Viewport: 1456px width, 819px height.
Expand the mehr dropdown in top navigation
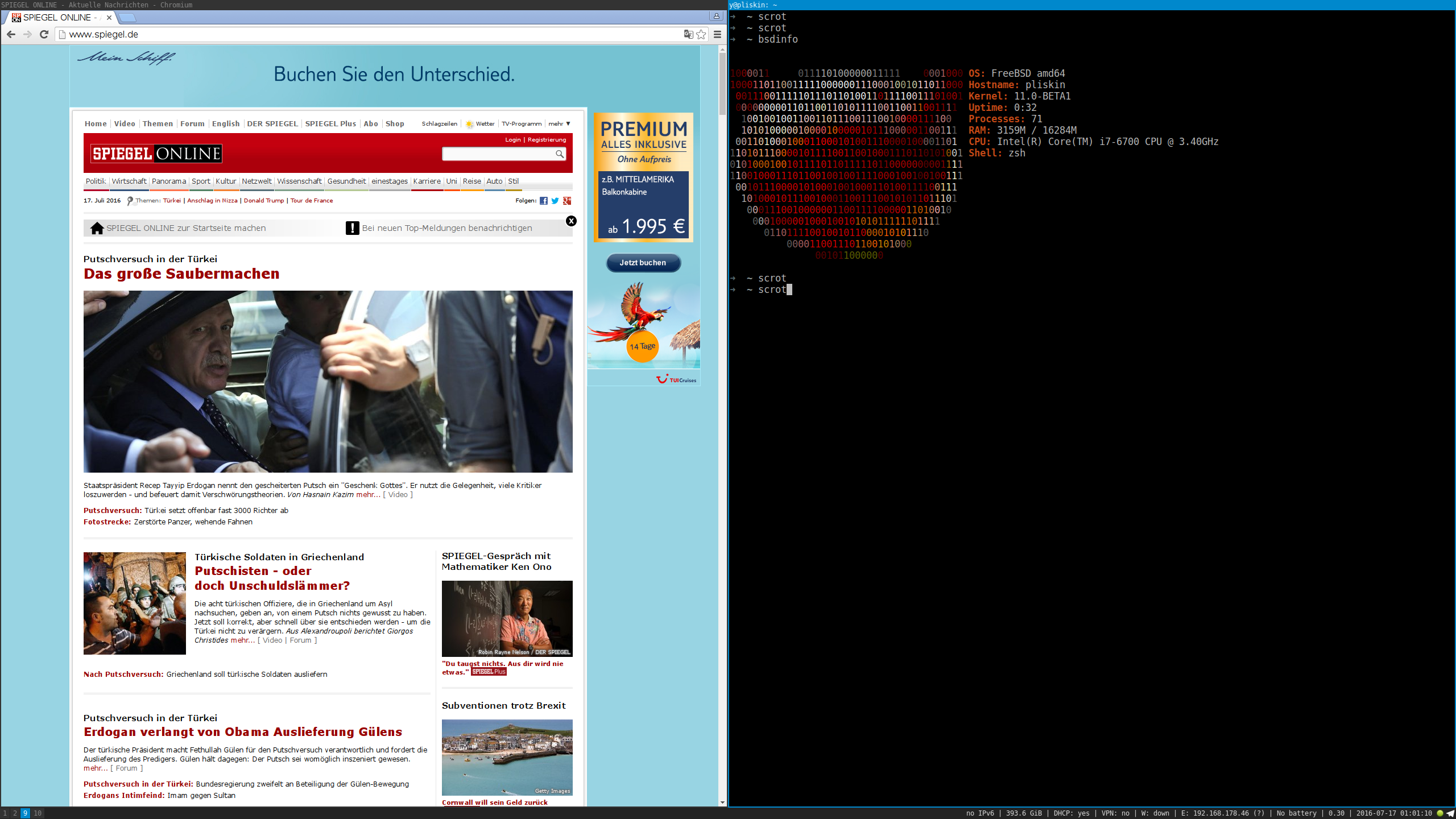tap(559, 124)
